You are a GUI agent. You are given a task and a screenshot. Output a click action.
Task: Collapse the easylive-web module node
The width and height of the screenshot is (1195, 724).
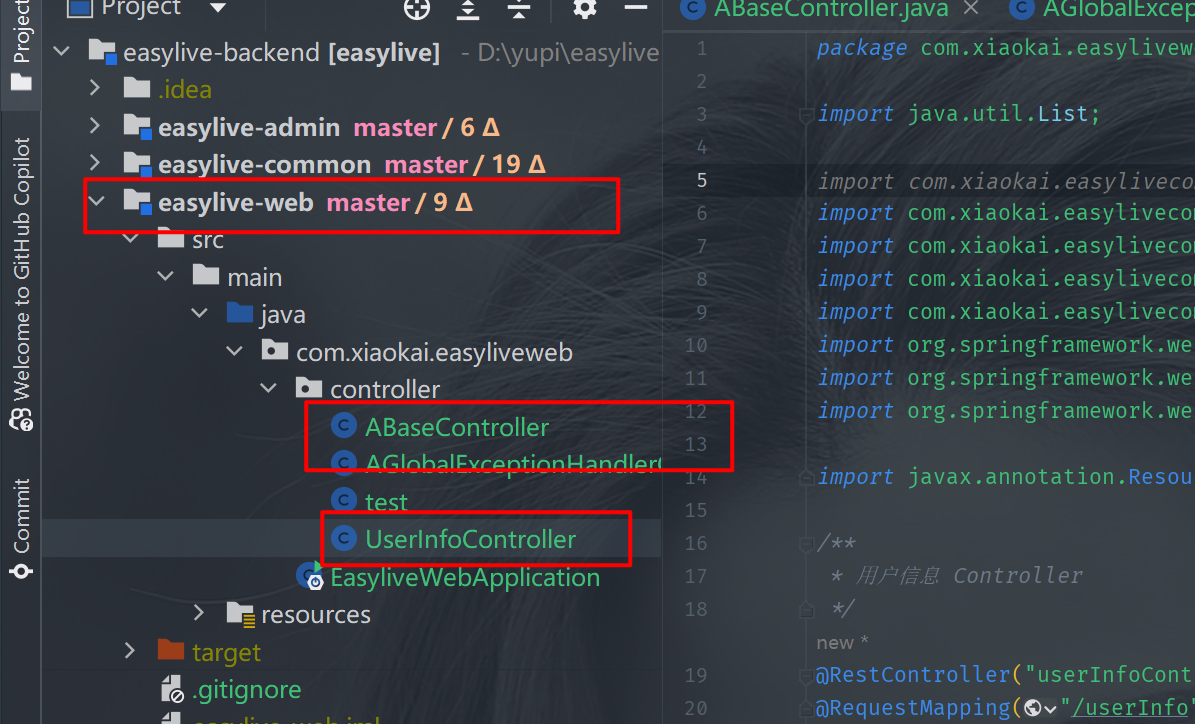pyautogui.click(x=96, y=202)
